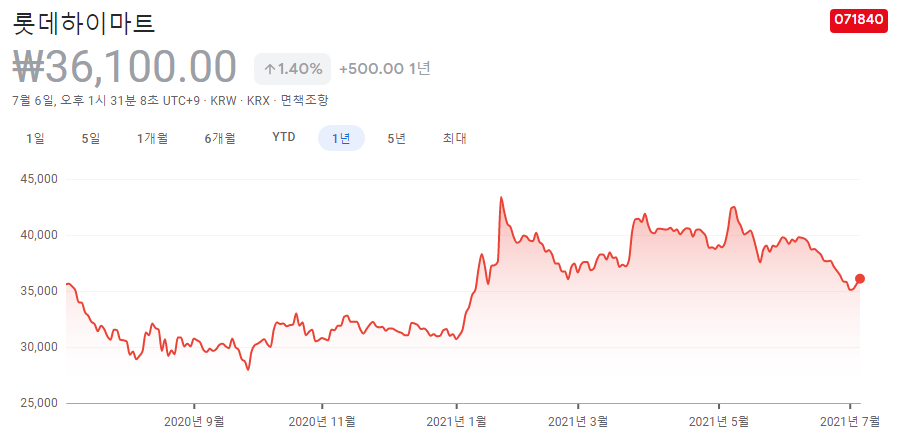This screenshot has height=444, width=897.
Task: Click the 25,000 y-axis label
Action: coord(39,403)
